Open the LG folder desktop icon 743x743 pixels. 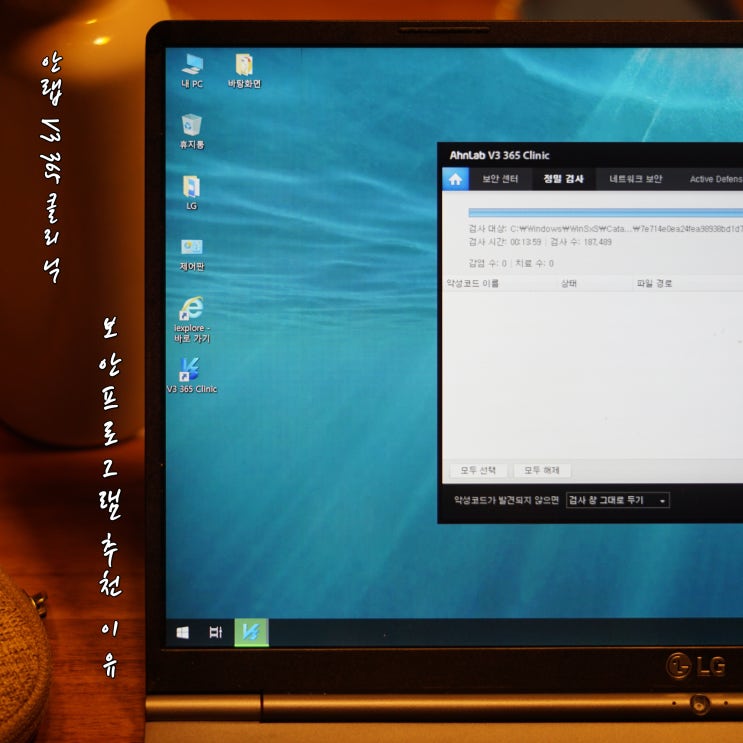[x=191, y=193]
